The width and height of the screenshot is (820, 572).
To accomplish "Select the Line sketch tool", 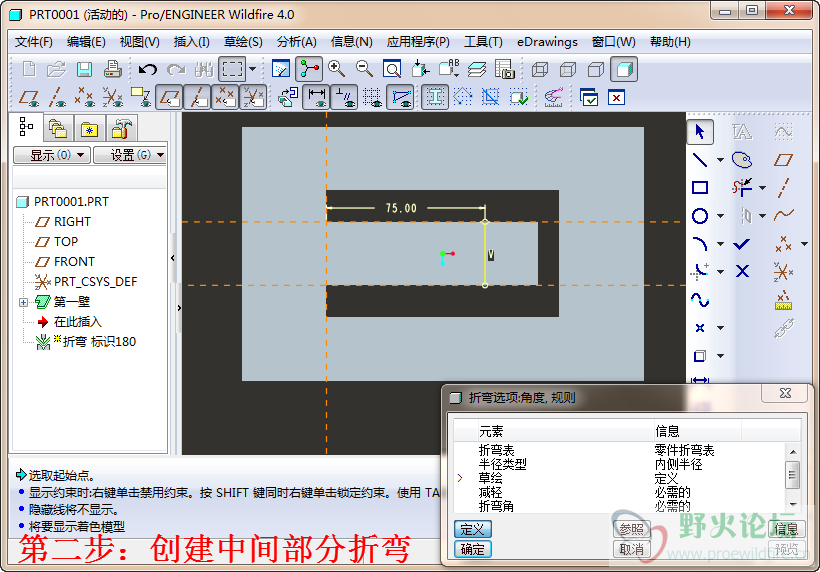I will click(x=700, y=159).
